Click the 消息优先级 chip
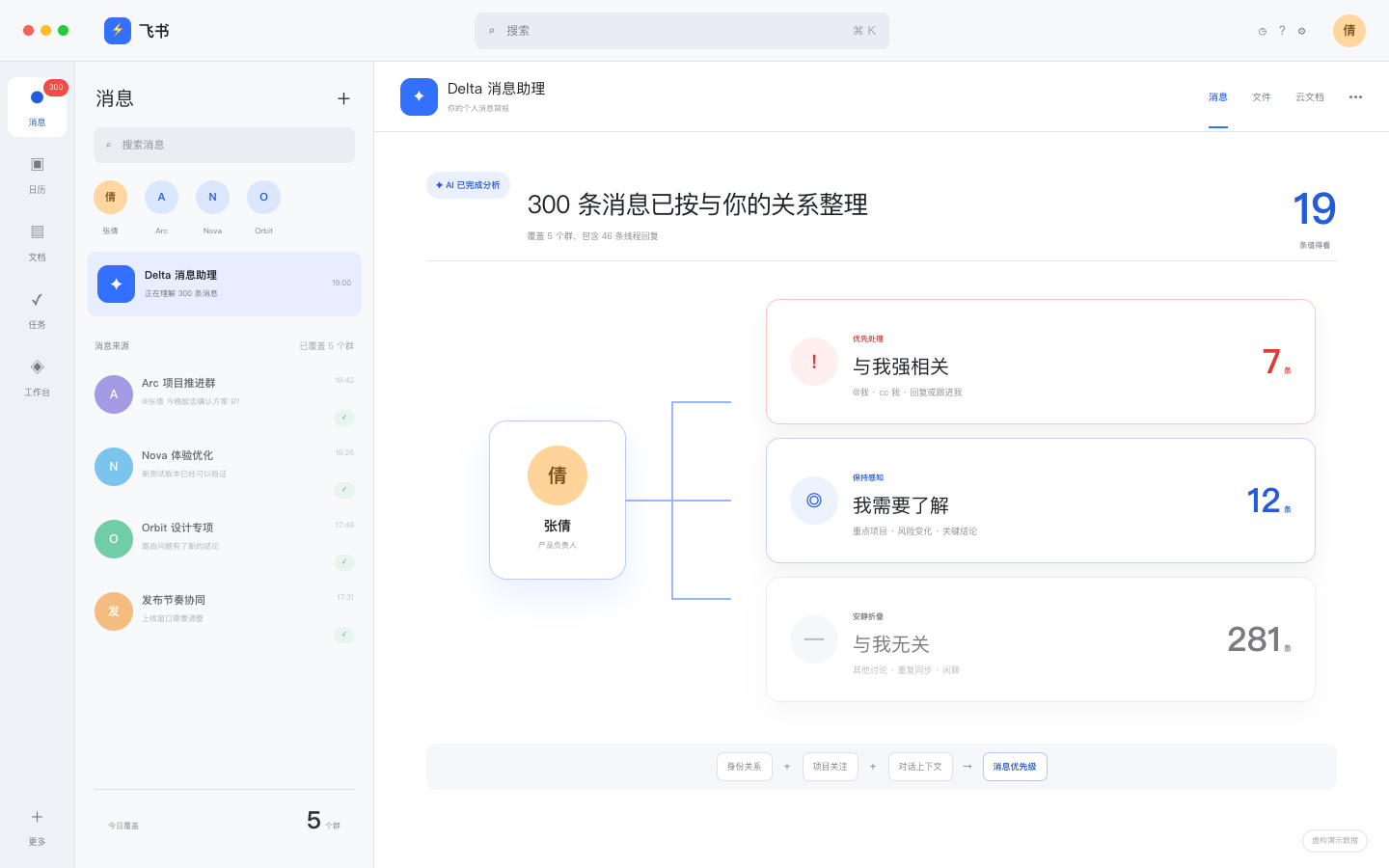 (x=1015, y=767)
